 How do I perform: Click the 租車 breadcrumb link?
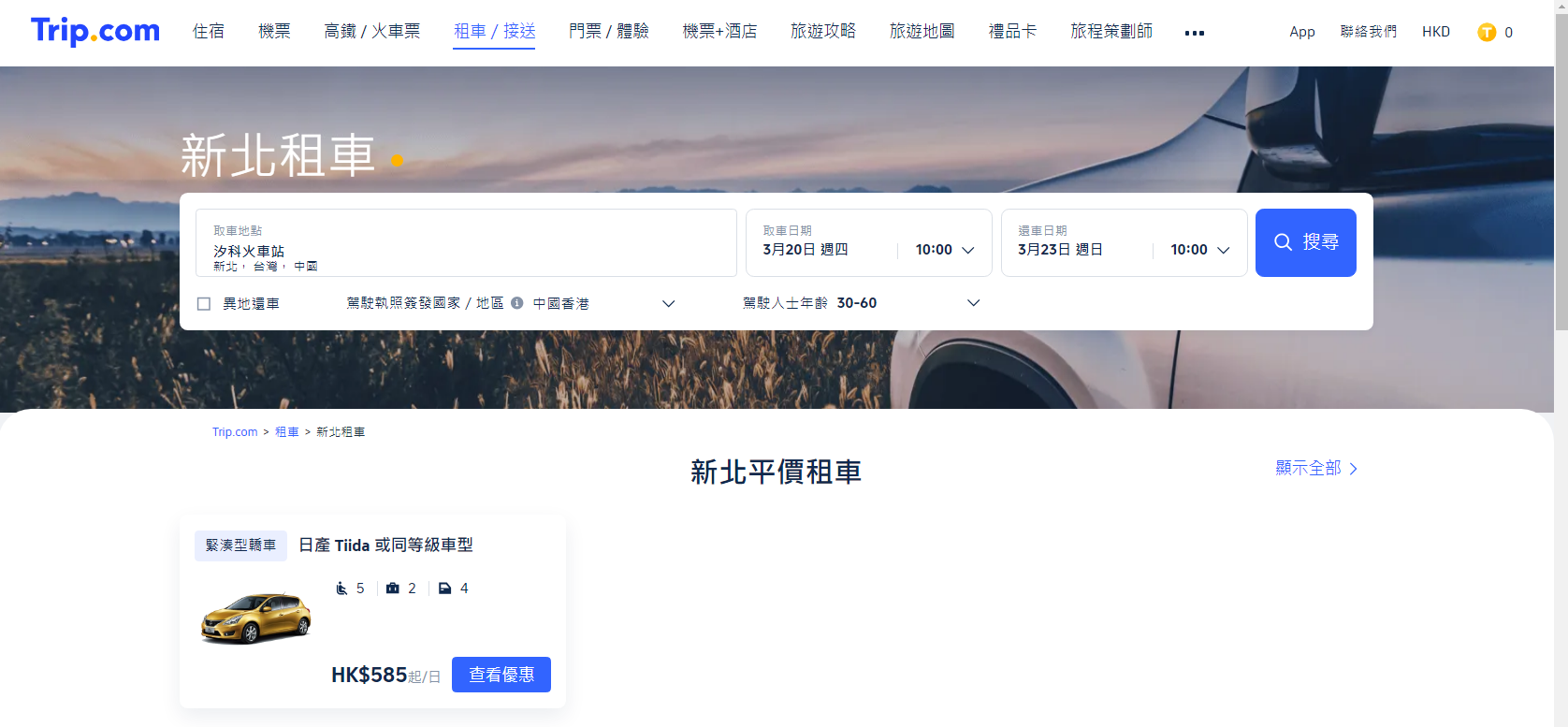pos(287,432)
